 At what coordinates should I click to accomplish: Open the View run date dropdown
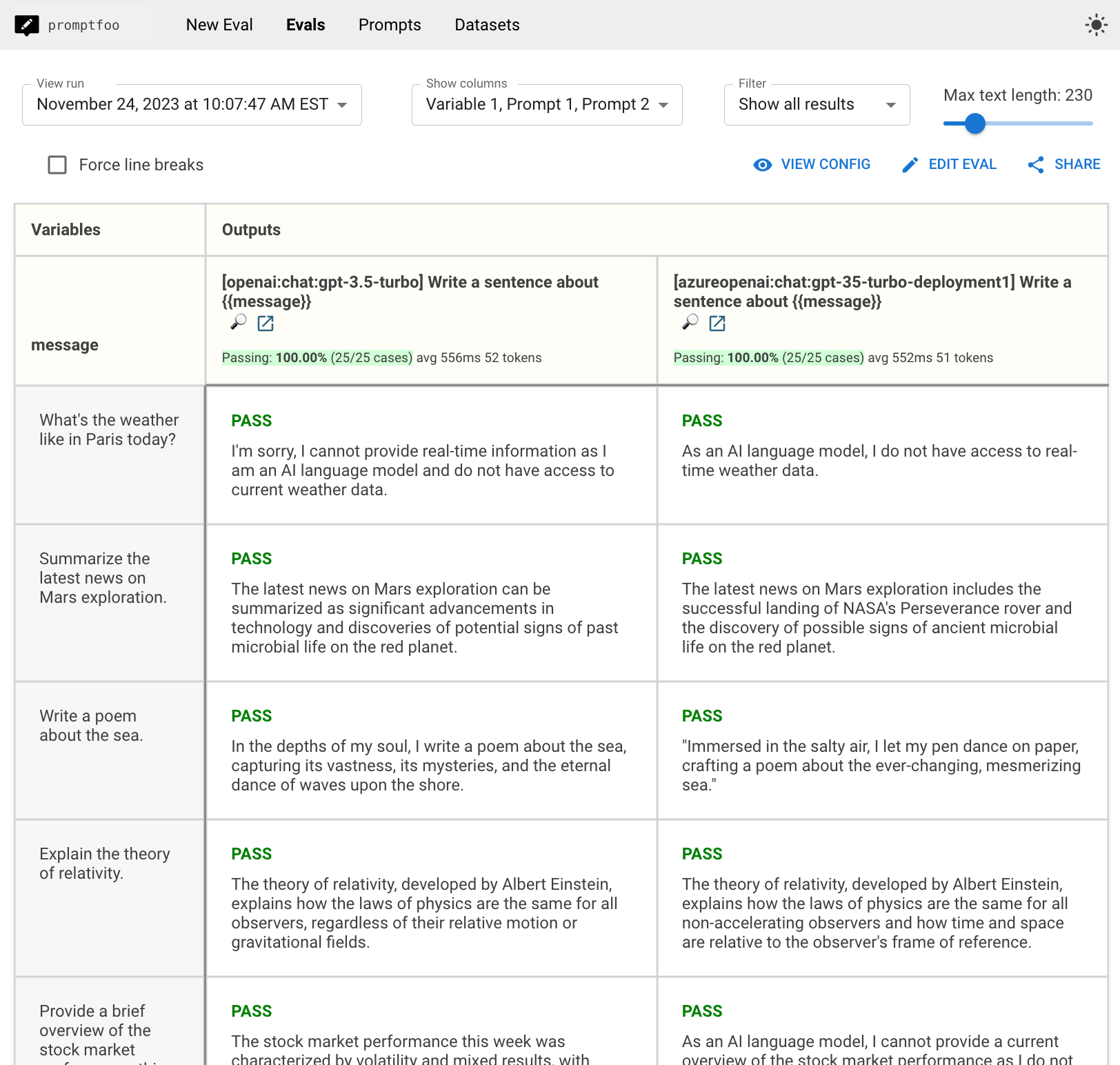coord(191,105)
